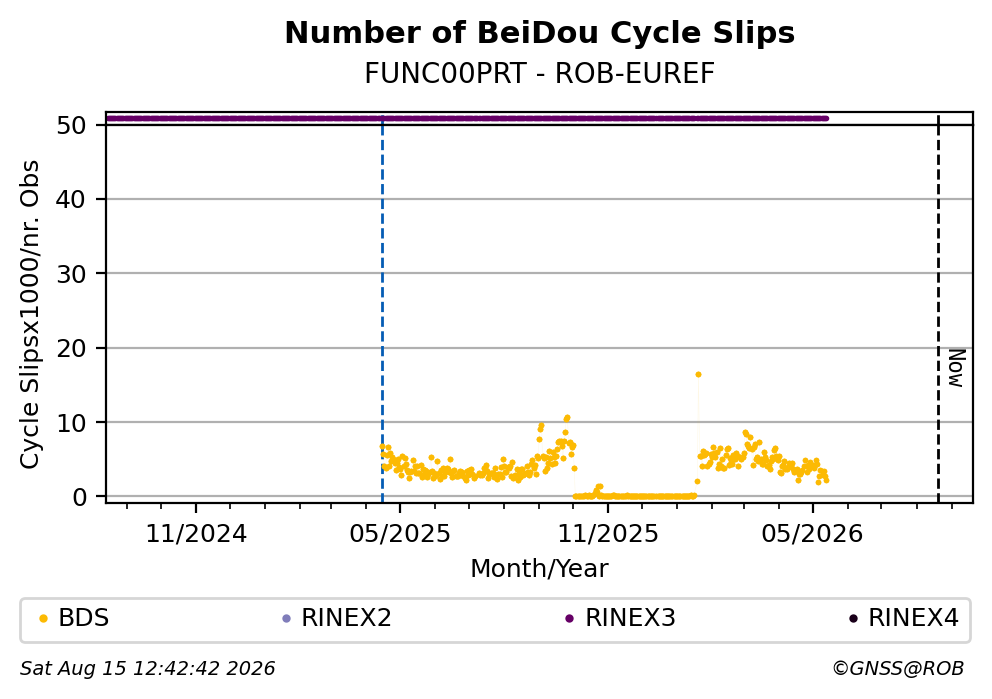
Task: Select the BDS legend label
Action: coord(84,618)
